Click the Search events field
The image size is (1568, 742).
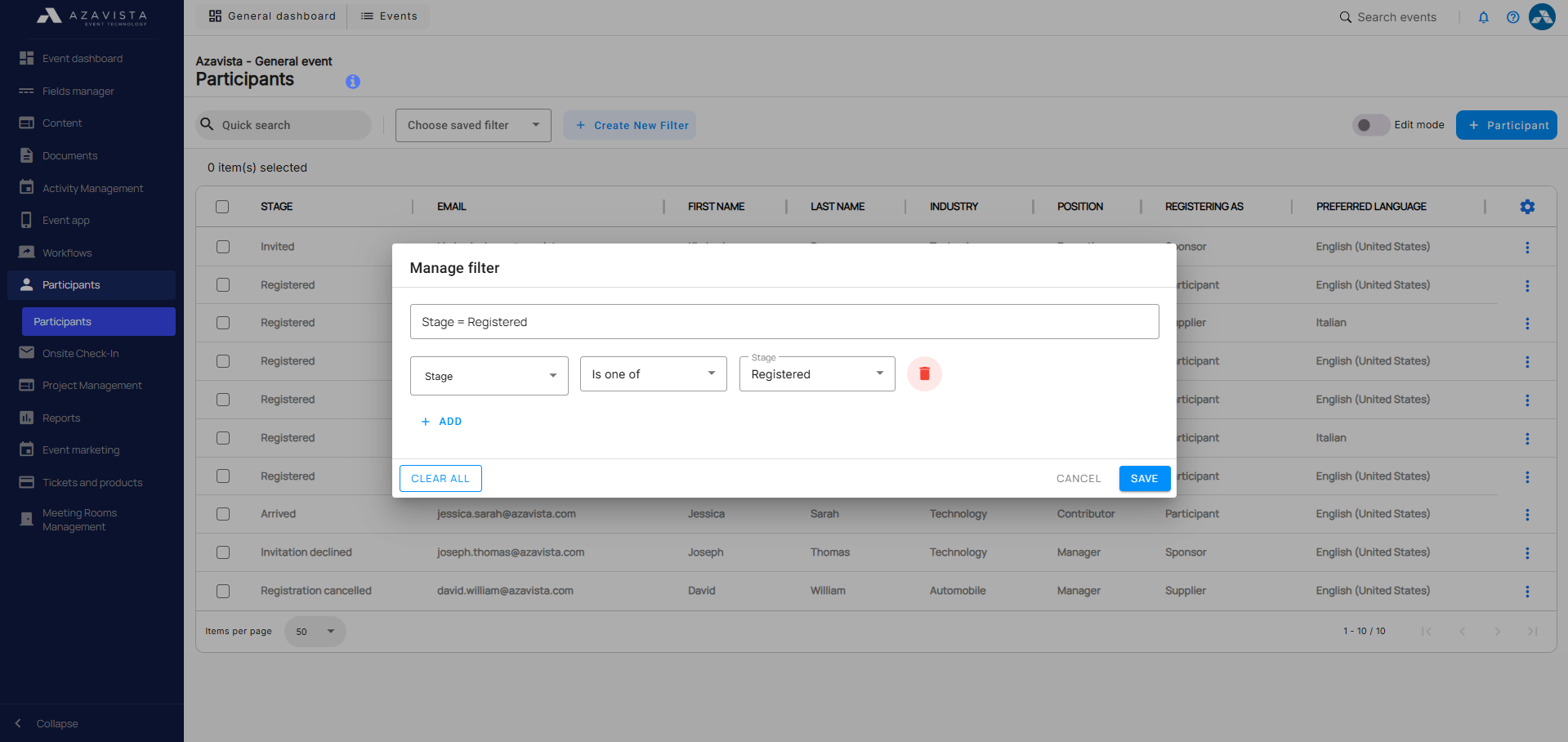pyautogui.click(x=1396, y=17)
